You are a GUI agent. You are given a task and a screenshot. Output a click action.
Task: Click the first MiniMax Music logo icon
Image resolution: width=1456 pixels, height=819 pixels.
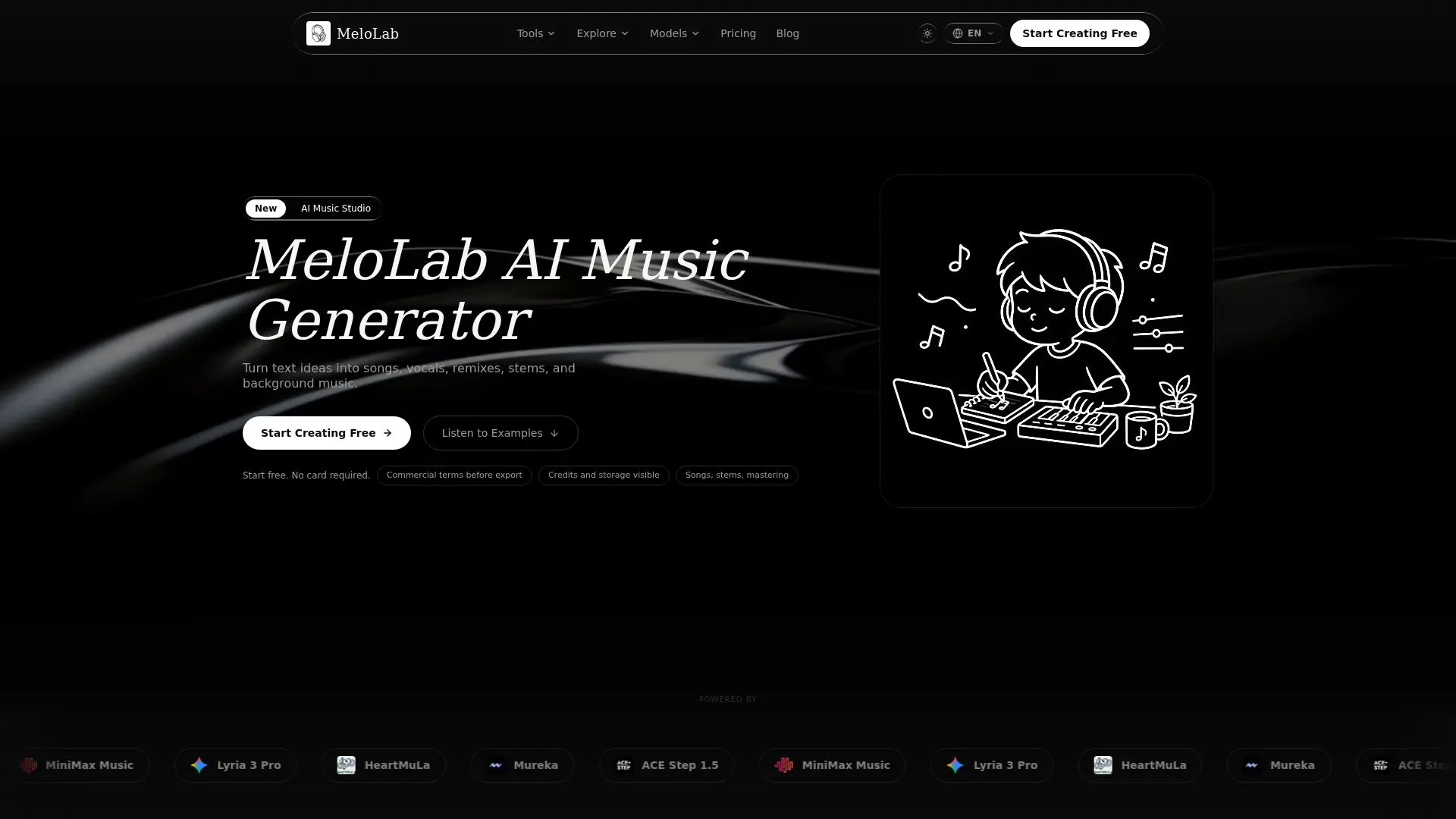(29, 765)
